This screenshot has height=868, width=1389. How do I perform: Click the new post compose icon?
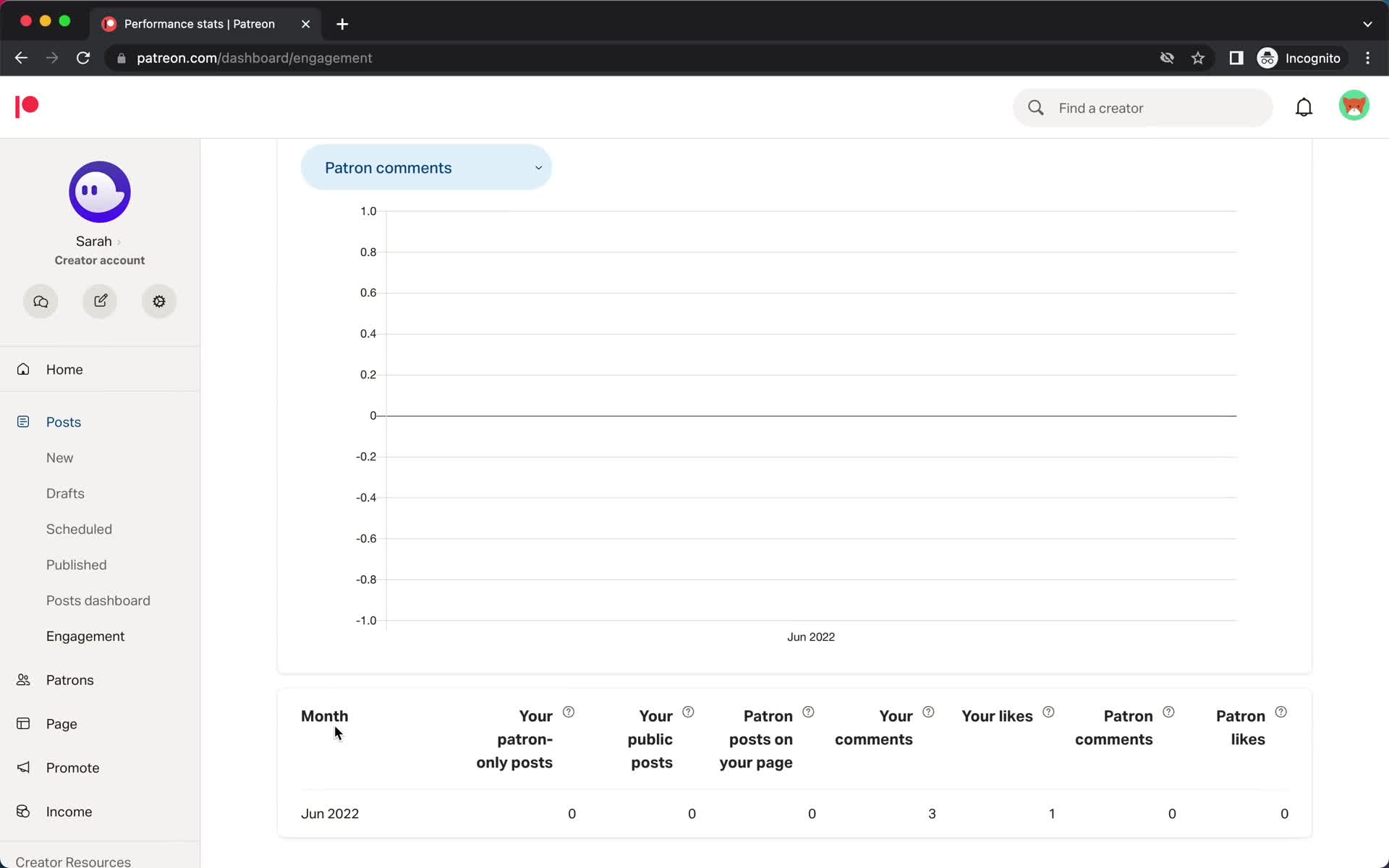coord(100,301)
